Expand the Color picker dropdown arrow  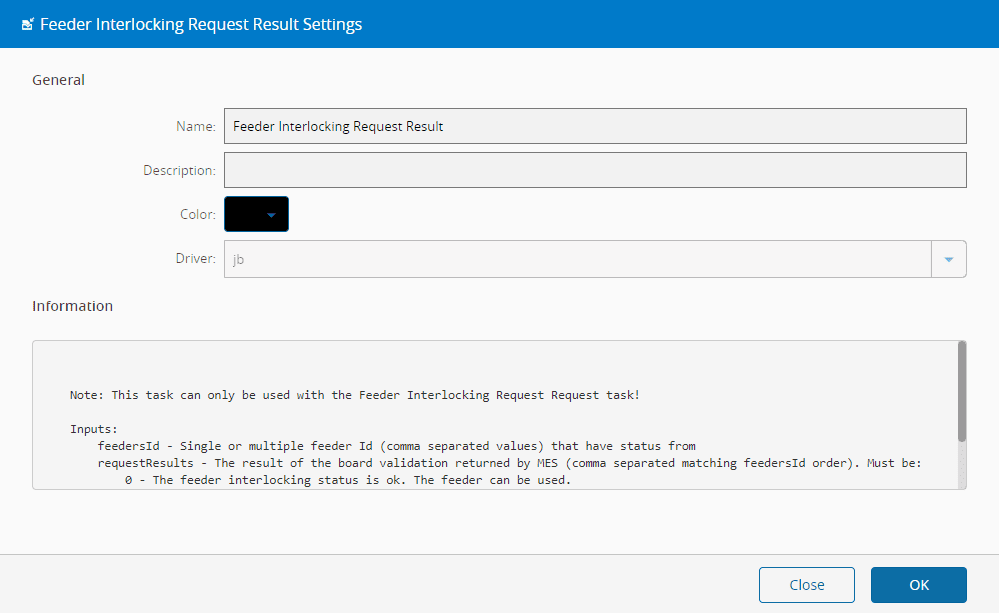tap(271, 214)
